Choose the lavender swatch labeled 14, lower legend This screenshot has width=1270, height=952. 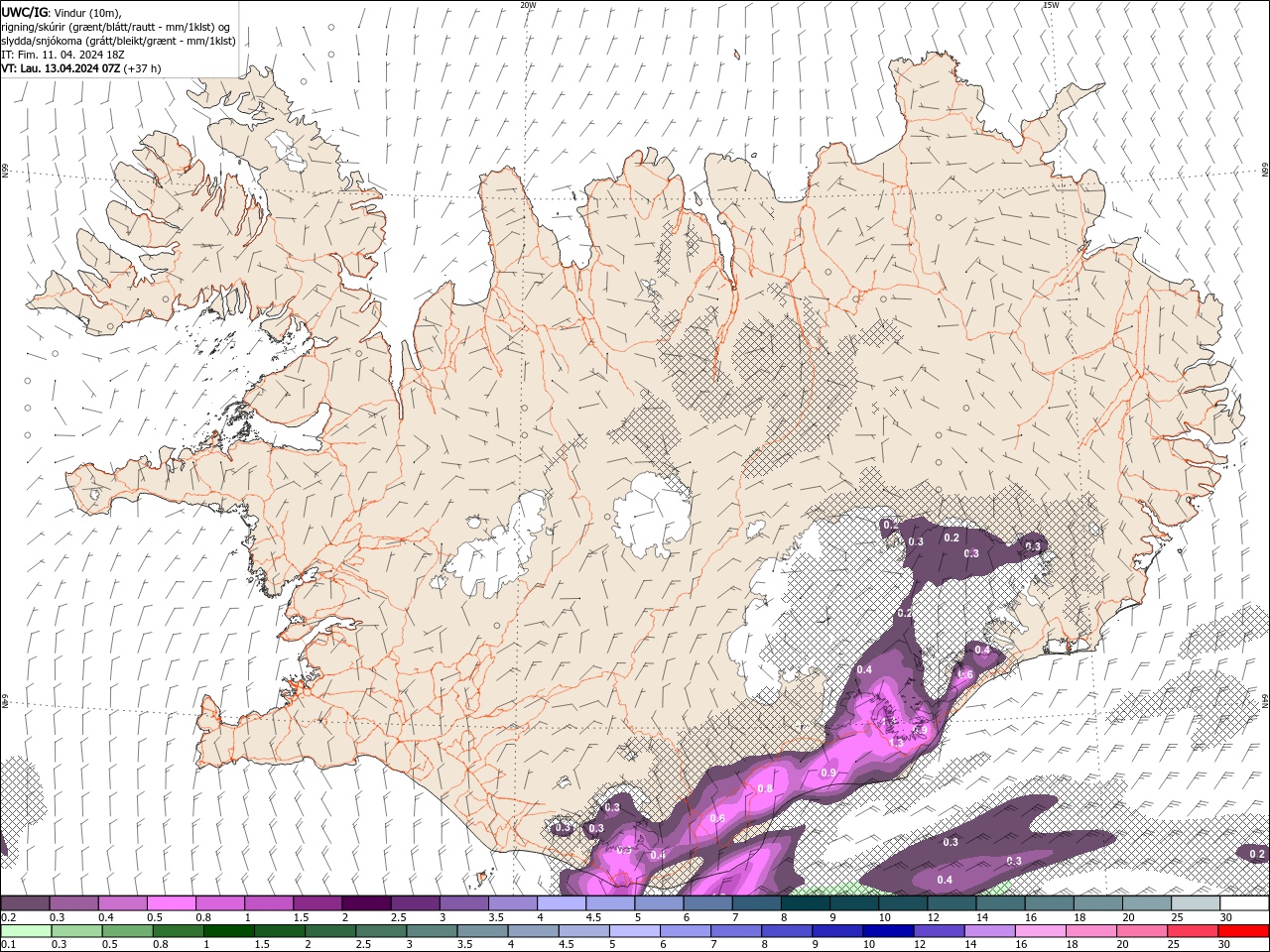point(988,931)
